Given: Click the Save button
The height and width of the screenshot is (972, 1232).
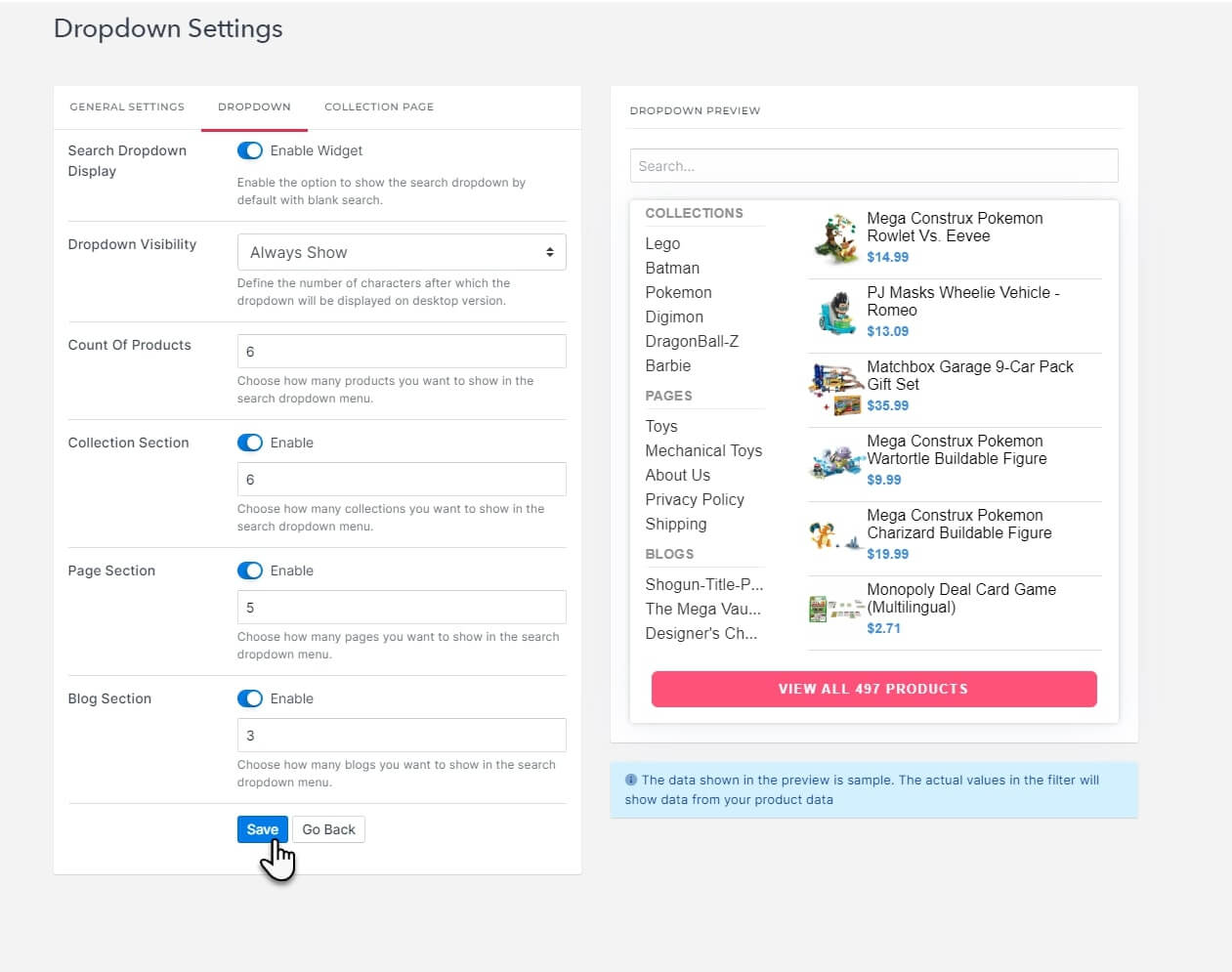Looking at the screenshot, I should (x=262, y=828).
